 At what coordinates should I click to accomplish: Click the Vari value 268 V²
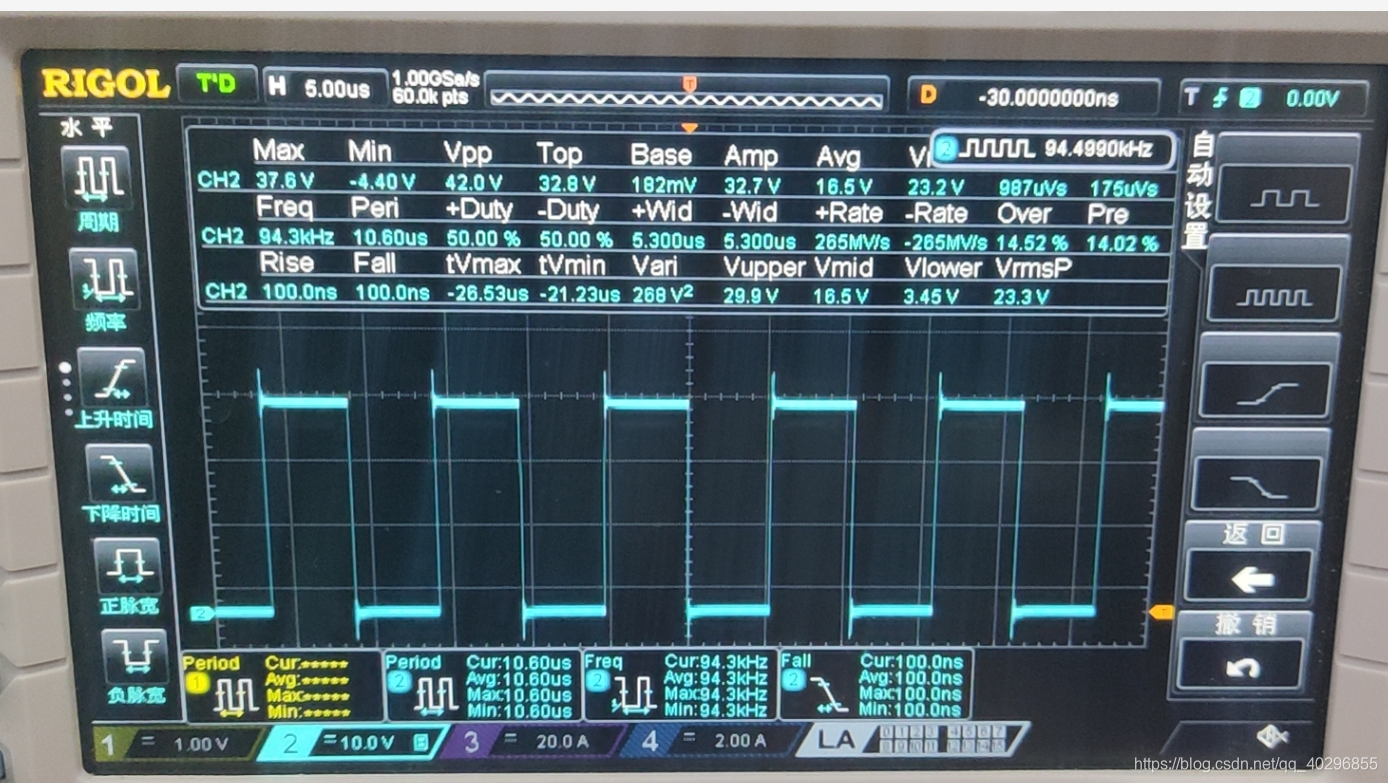click(x=663, y=294)
